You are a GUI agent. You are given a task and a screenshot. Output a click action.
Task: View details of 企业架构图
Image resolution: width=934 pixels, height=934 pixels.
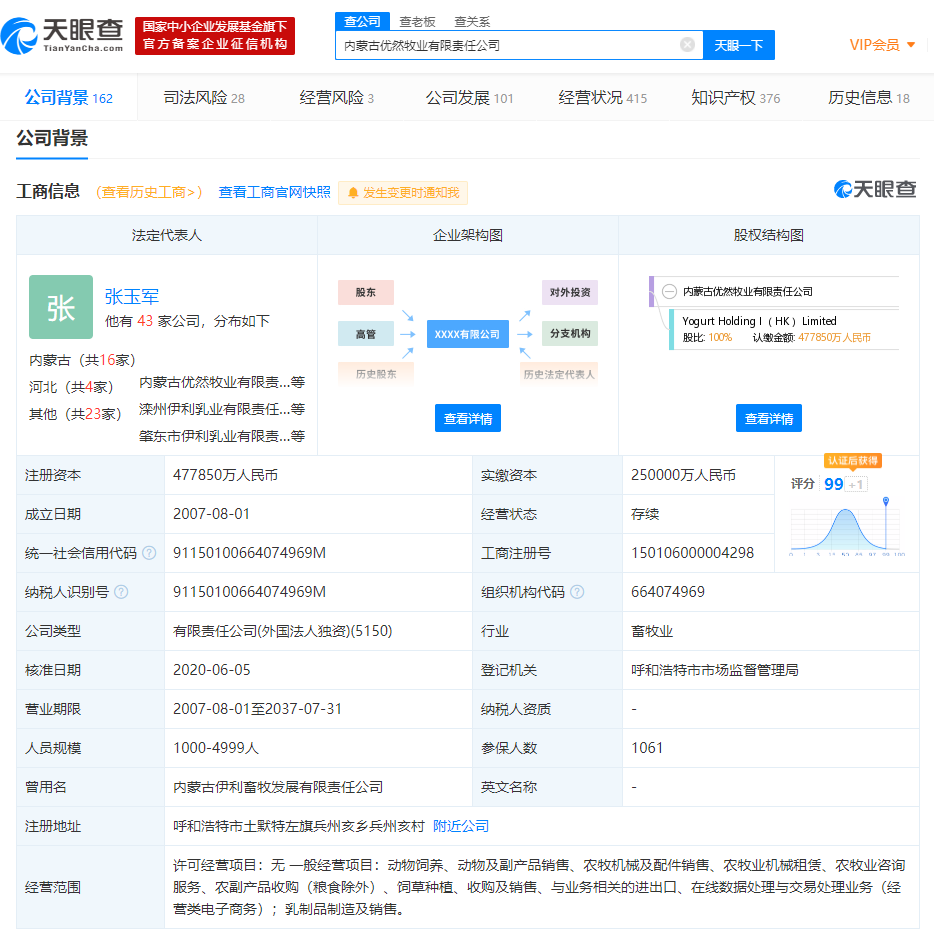[468, 418]
